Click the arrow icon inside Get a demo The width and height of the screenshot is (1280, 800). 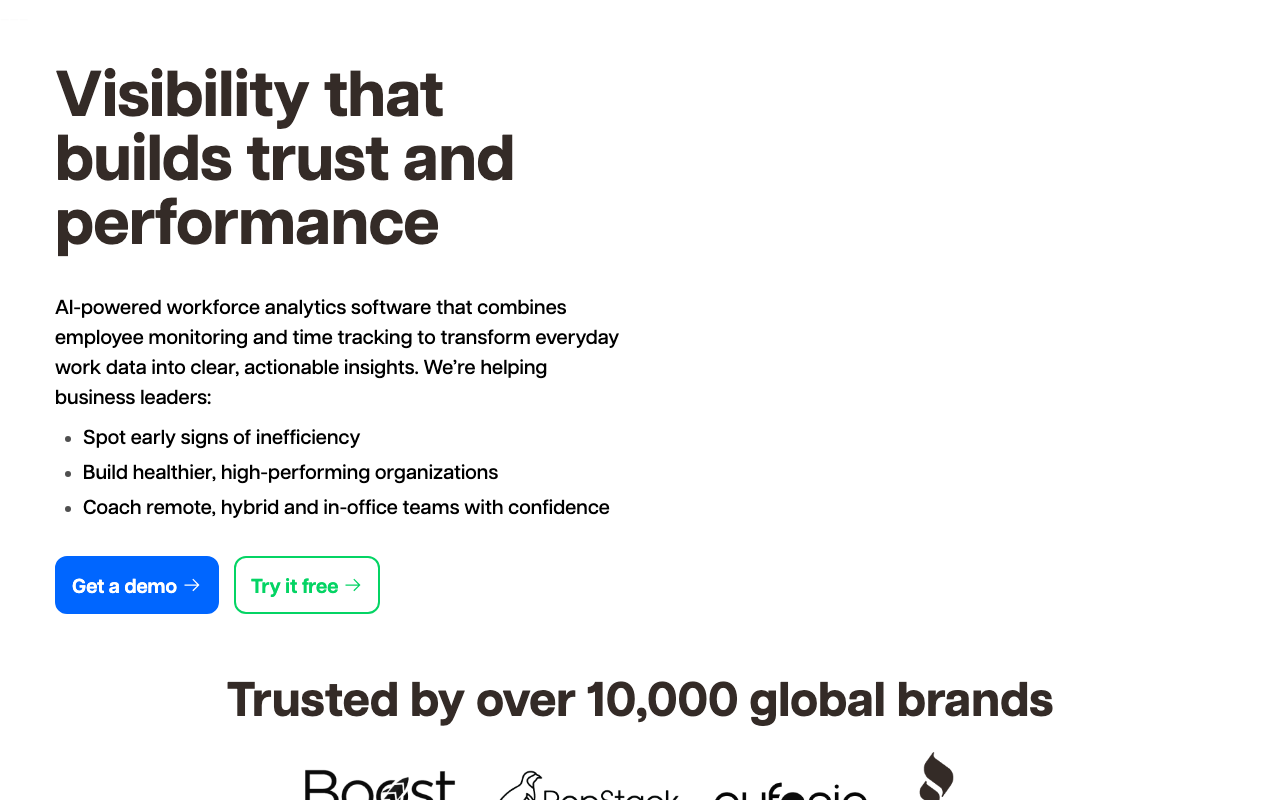coord(193,585)
